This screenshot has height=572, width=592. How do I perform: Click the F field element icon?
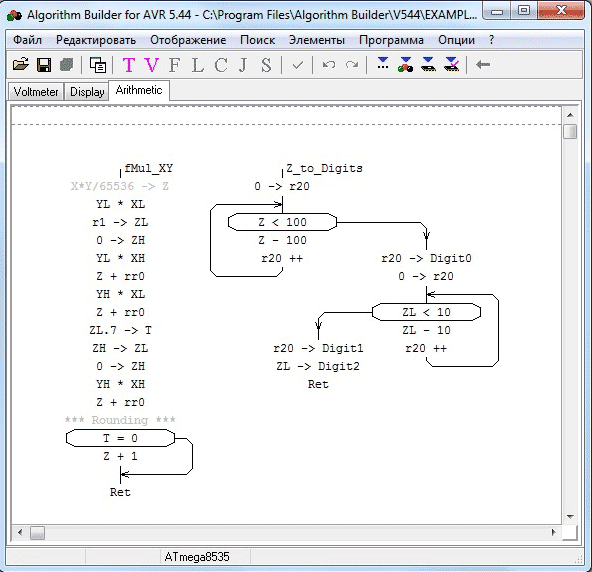tap(174, 65)
